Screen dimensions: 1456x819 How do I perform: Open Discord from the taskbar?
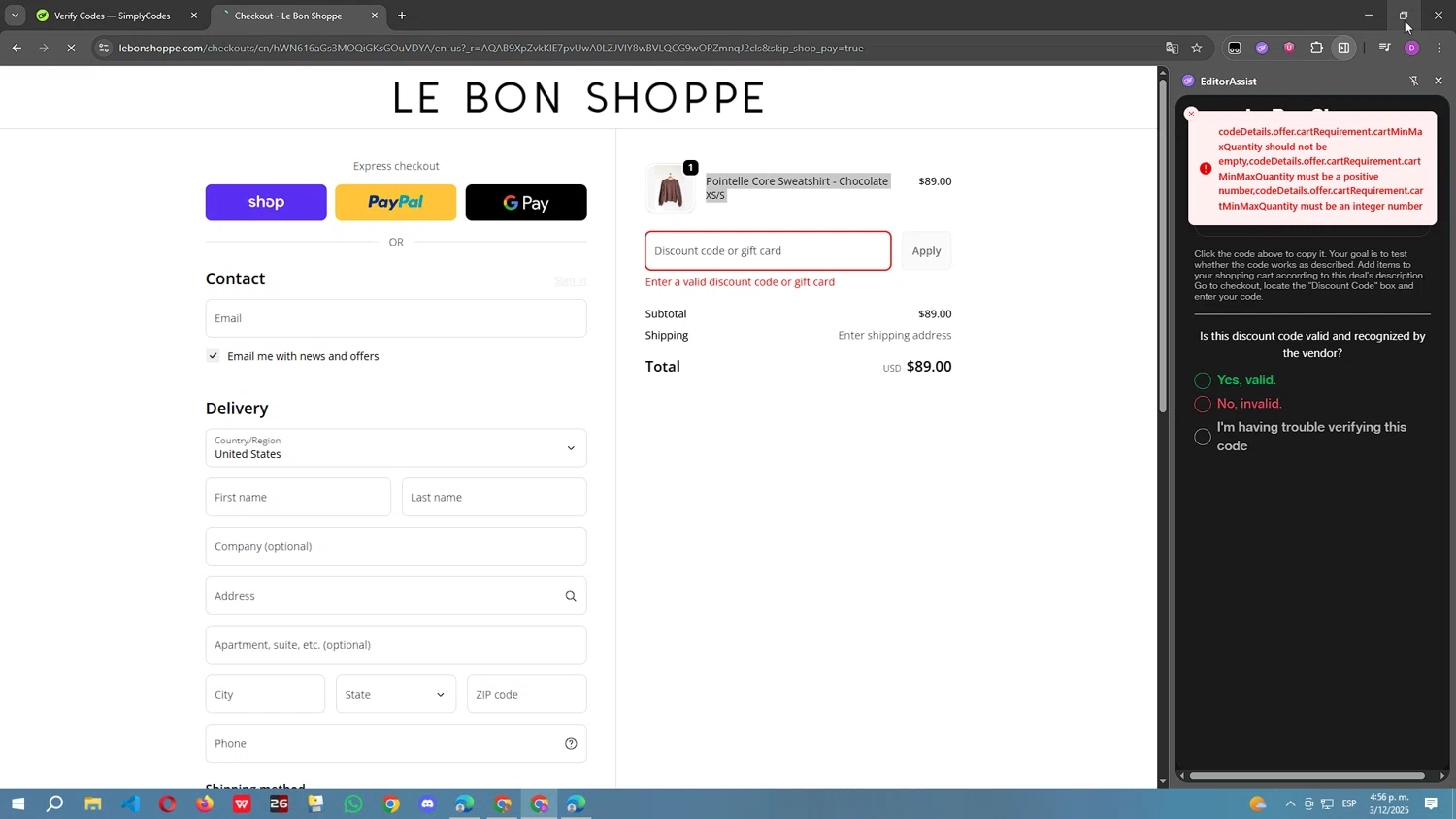(428, 803)
